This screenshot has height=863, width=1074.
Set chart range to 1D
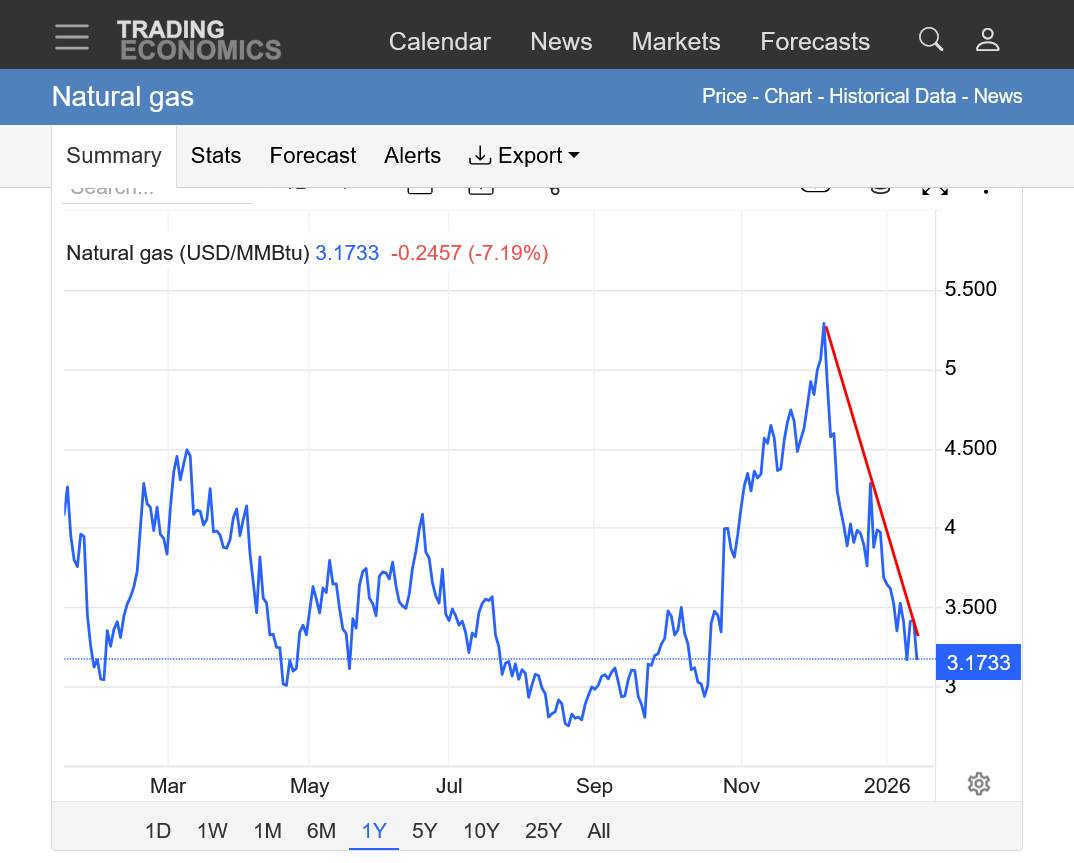(x=158, y=831)
